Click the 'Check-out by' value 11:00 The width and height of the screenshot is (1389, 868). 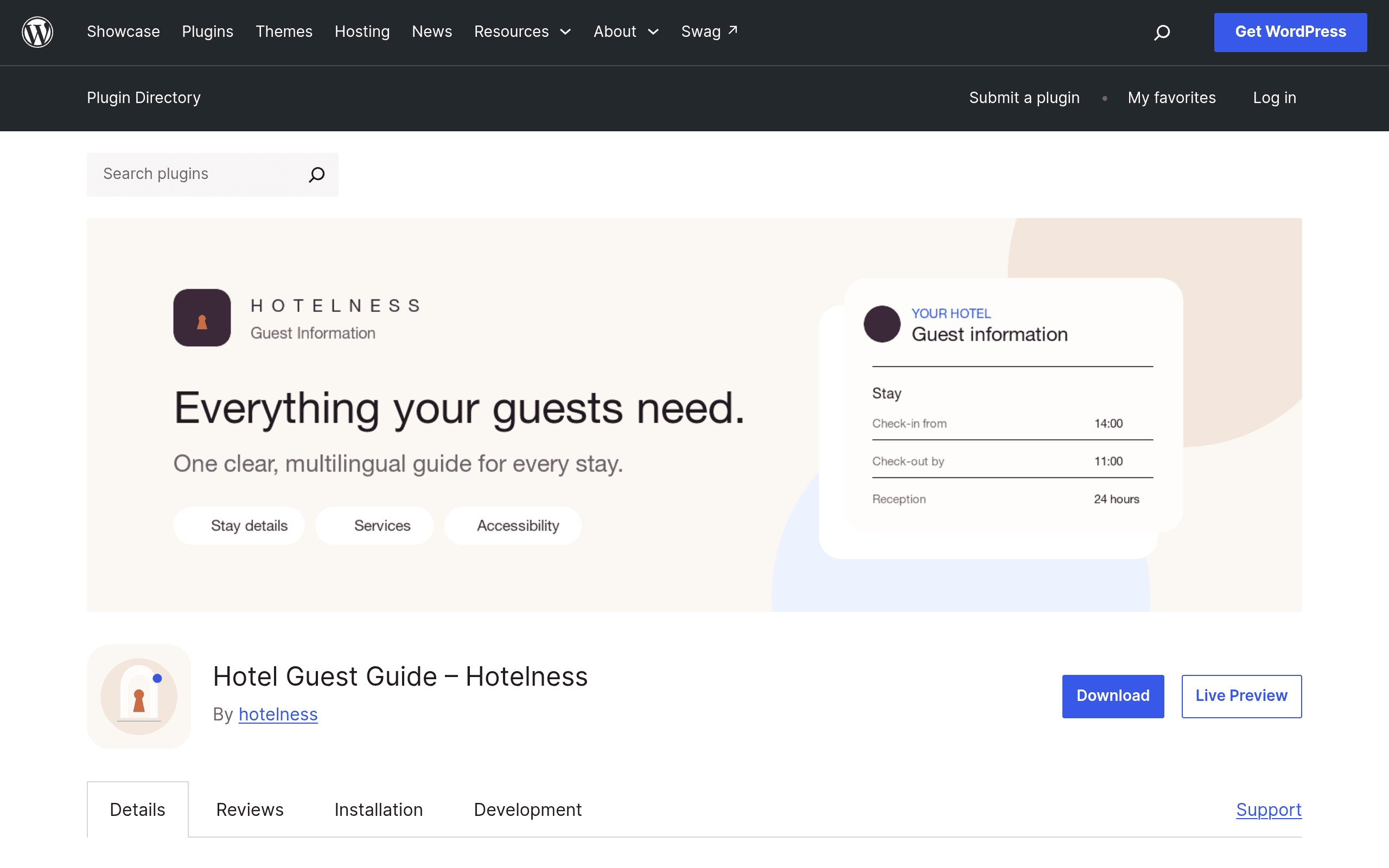point(1108,462)
